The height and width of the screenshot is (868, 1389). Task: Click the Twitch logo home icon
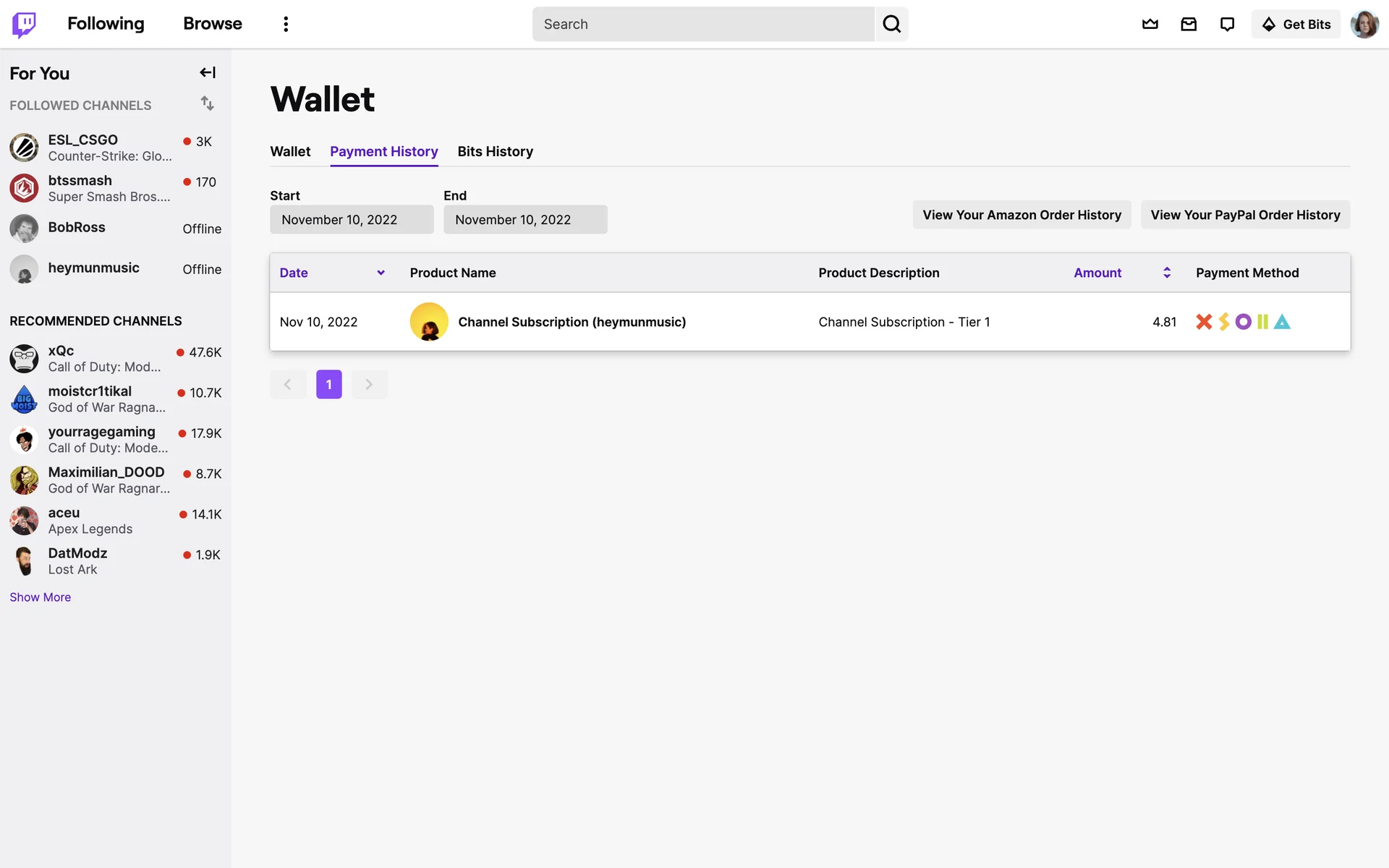[x=24, y=25]
